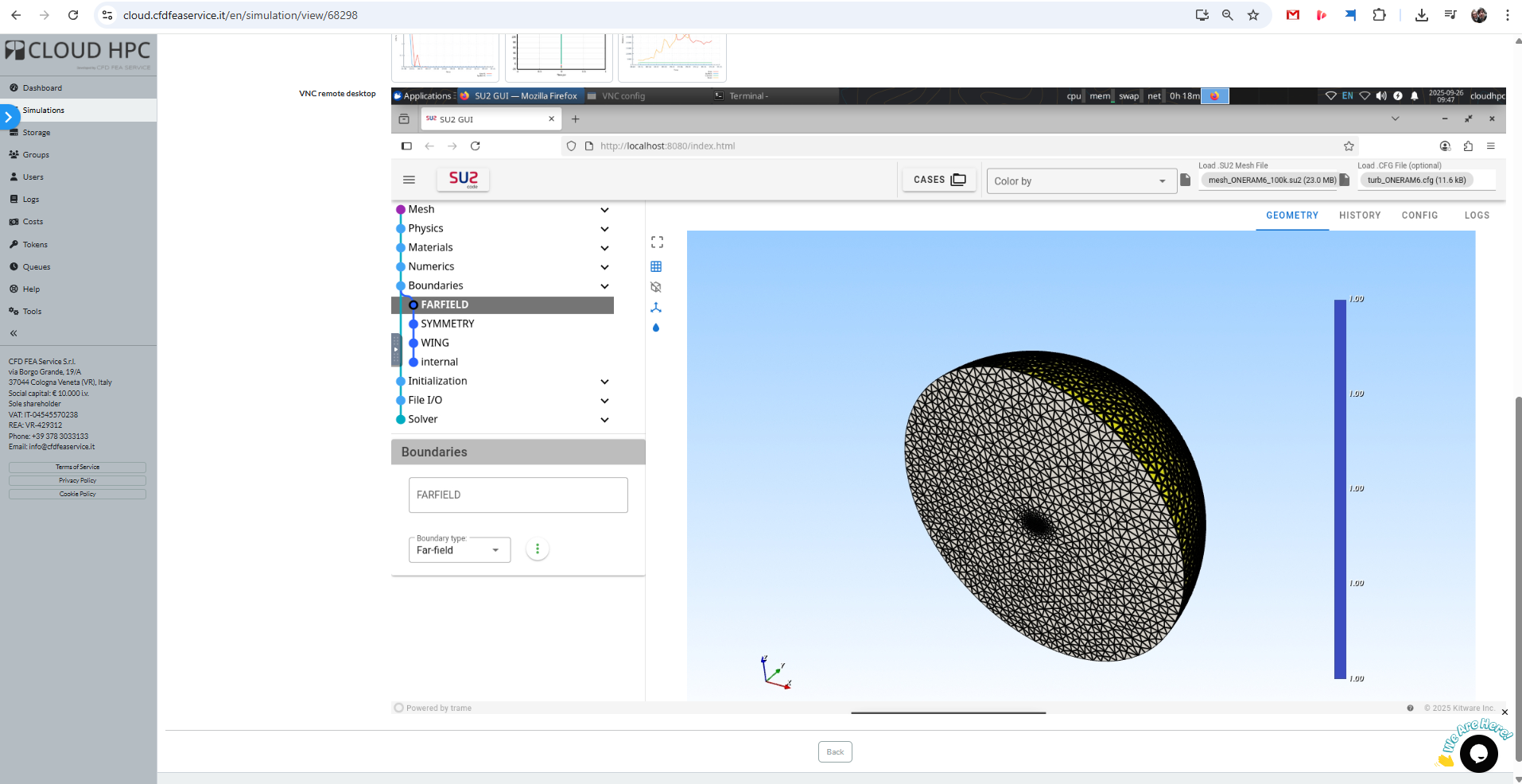Open the Boundary type dropdown

(459, 549)
